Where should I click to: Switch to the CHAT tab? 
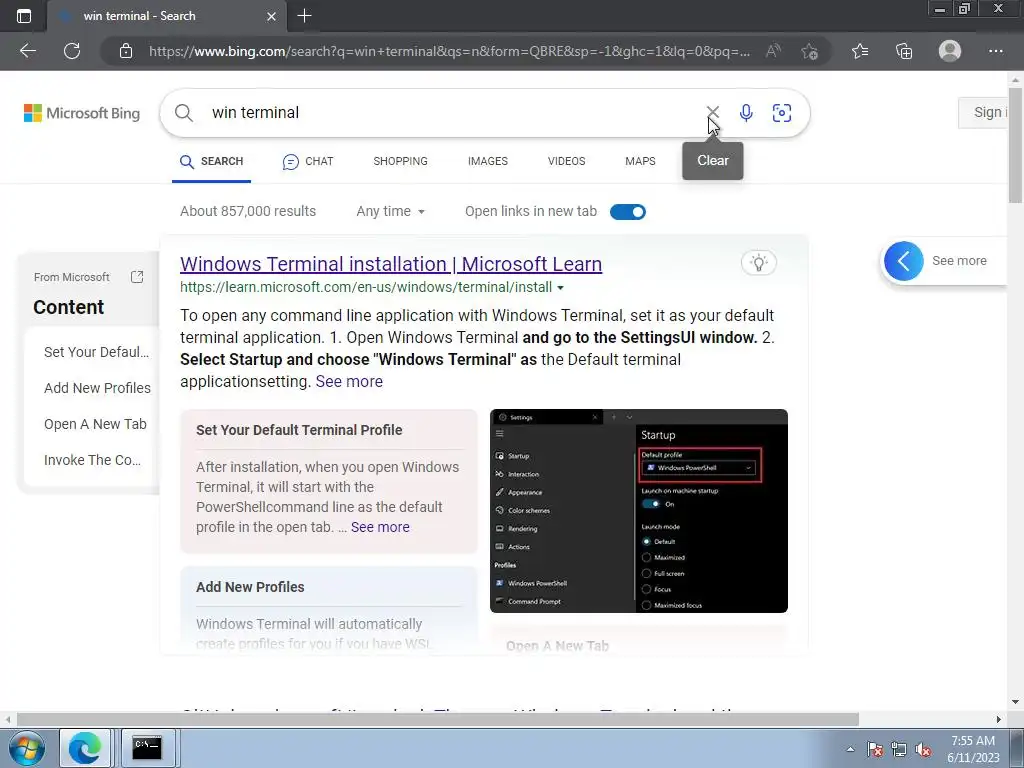coord(308,161)
